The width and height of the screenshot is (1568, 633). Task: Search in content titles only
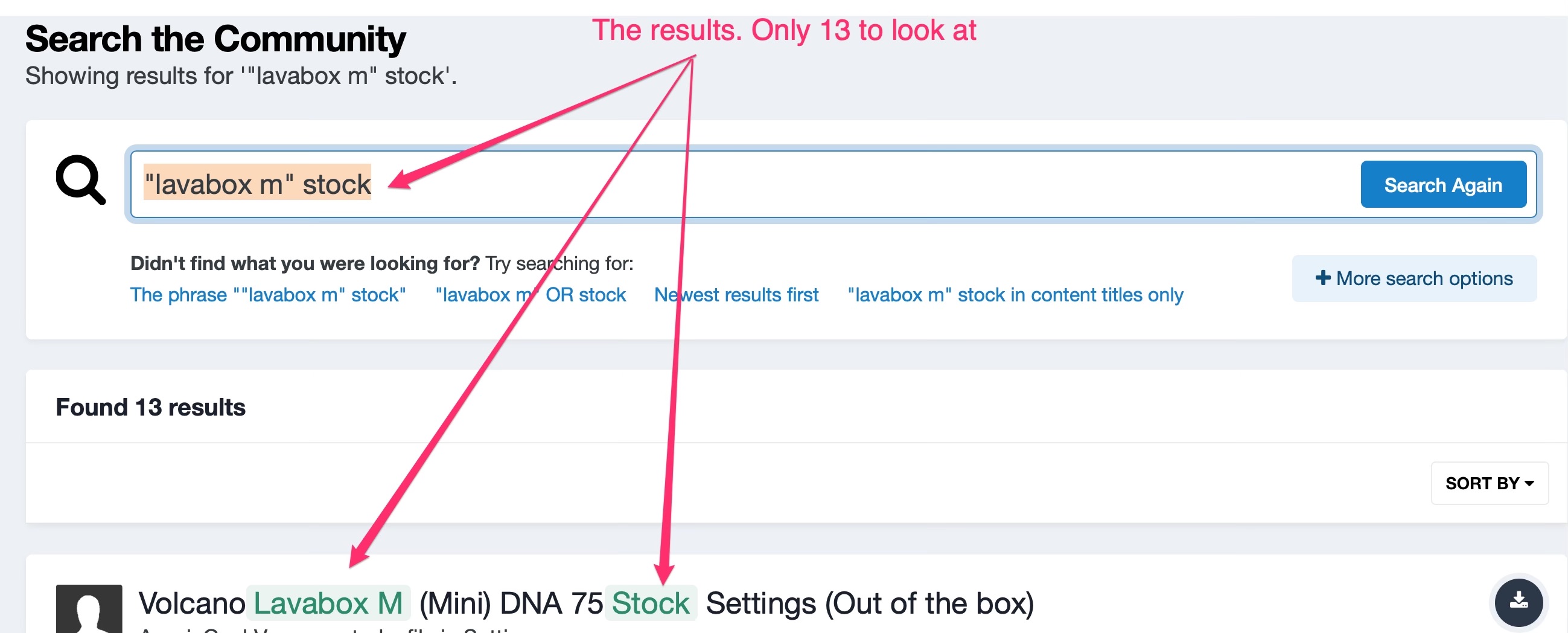point(1015,295)
